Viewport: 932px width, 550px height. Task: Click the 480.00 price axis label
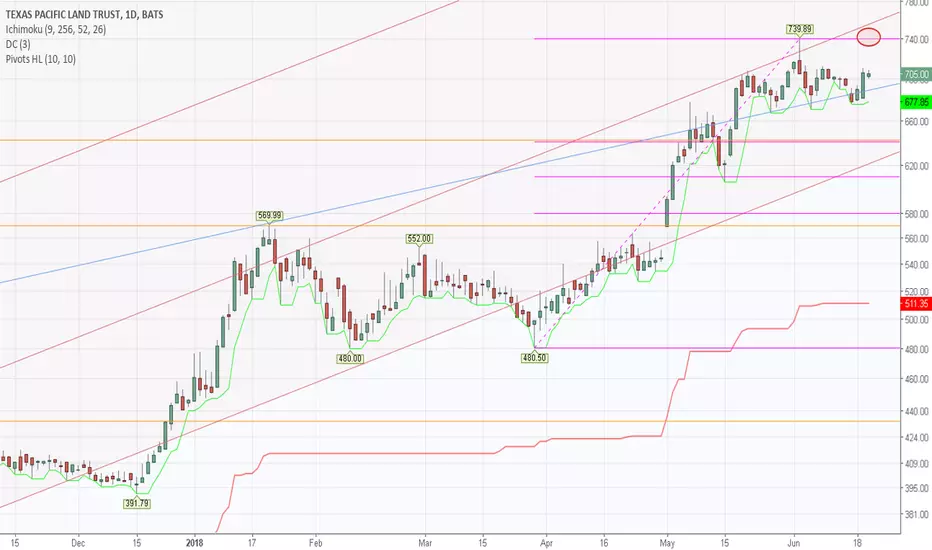coord(916,349)
